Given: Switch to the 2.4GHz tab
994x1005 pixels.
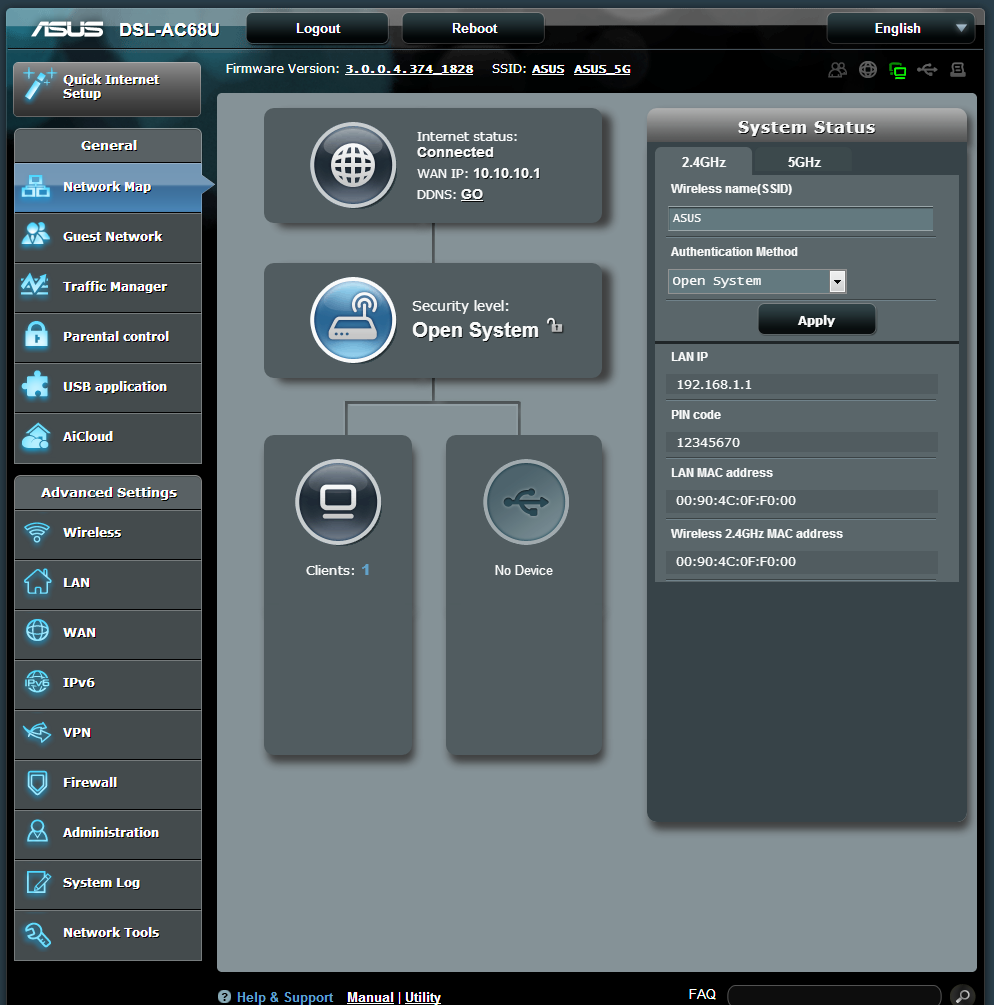Looking at the screenshot, I should point(704,162).
